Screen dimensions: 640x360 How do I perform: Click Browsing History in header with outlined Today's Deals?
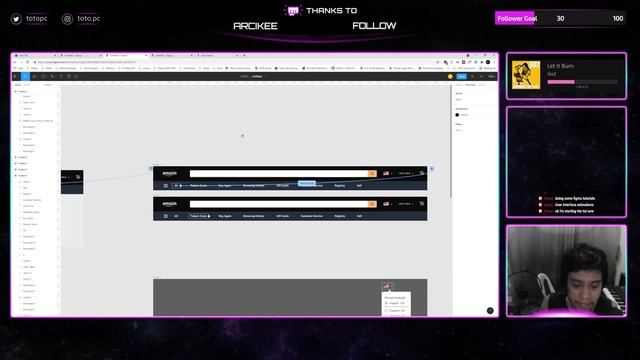(253, 216)
